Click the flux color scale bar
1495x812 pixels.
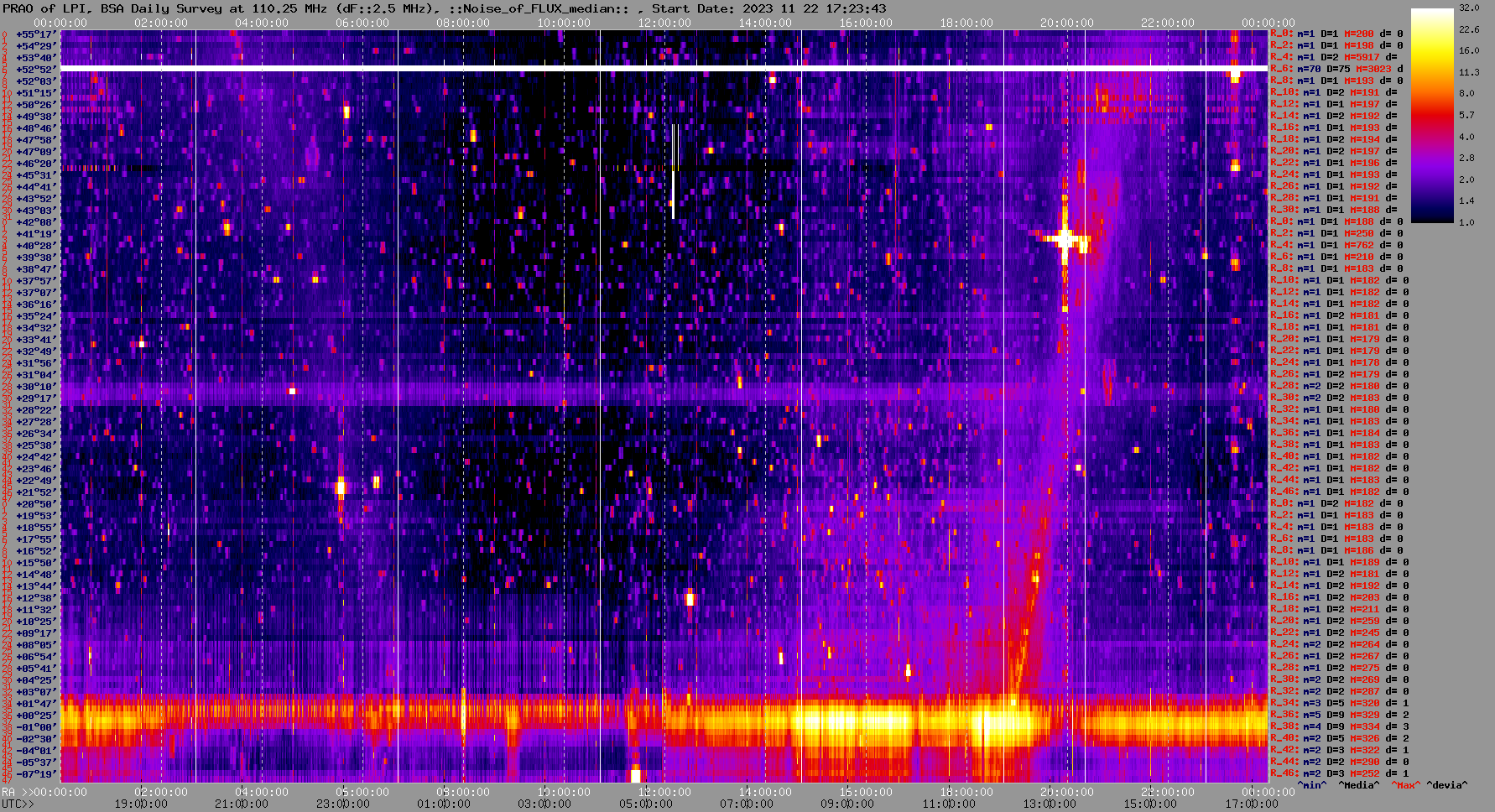point(1432,116)
